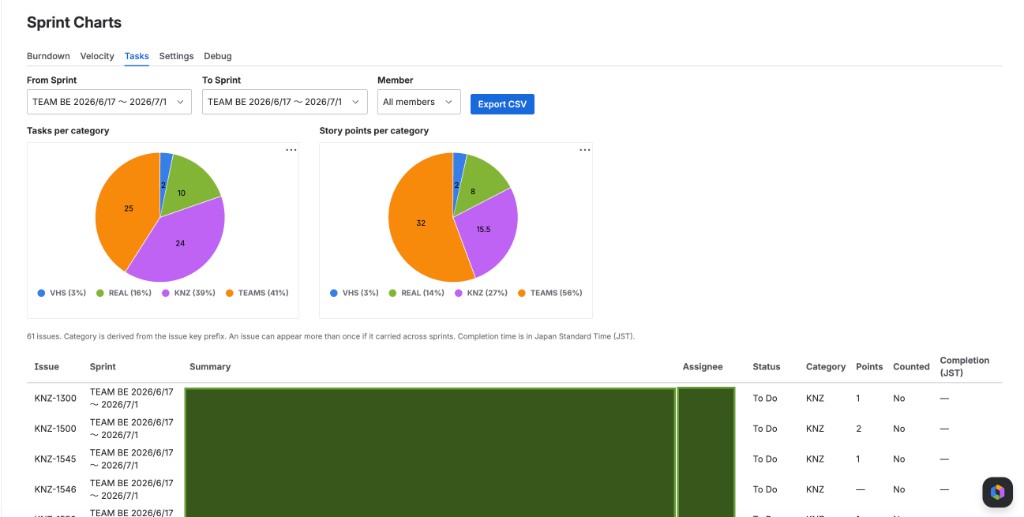Toggle VHS legend dot in Tasks chart
This screenshot has height=517, width=1024.
[41, 293]
